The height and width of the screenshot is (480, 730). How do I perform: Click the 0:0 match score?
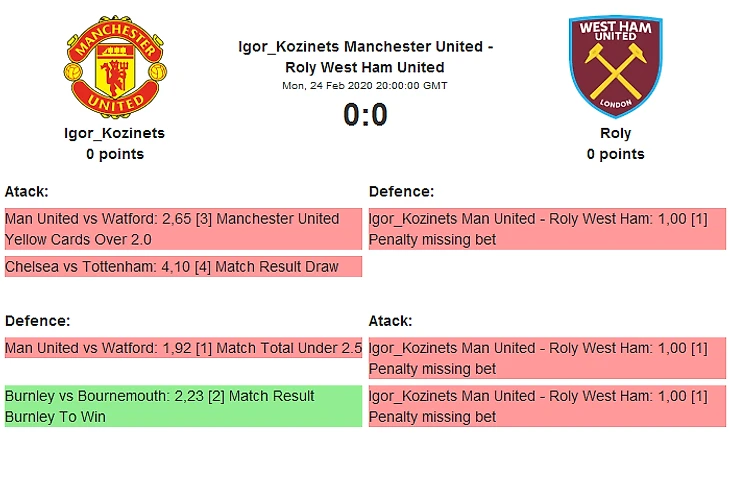[x=365, y=115]
